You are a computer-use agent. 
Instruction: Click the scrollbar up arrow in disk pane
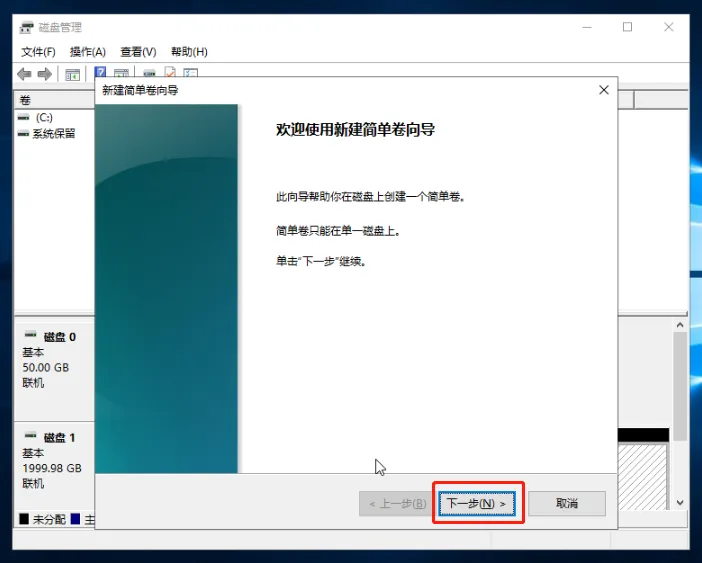[x=680, y=325]
